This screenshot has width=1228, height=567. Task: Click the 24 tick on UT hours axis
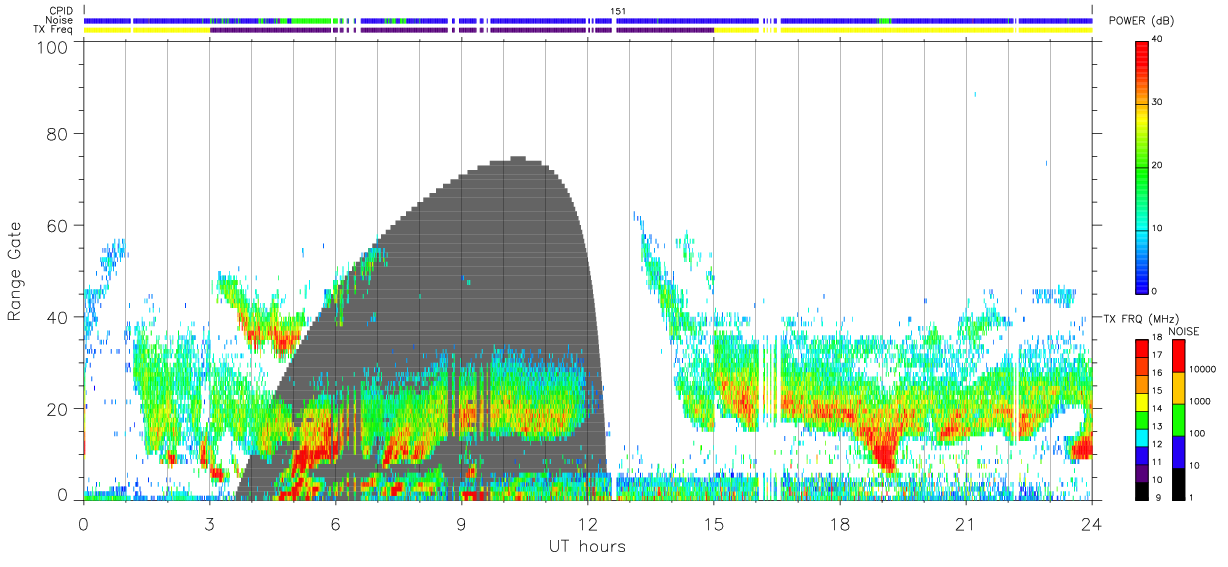(x=1092, y=522)
